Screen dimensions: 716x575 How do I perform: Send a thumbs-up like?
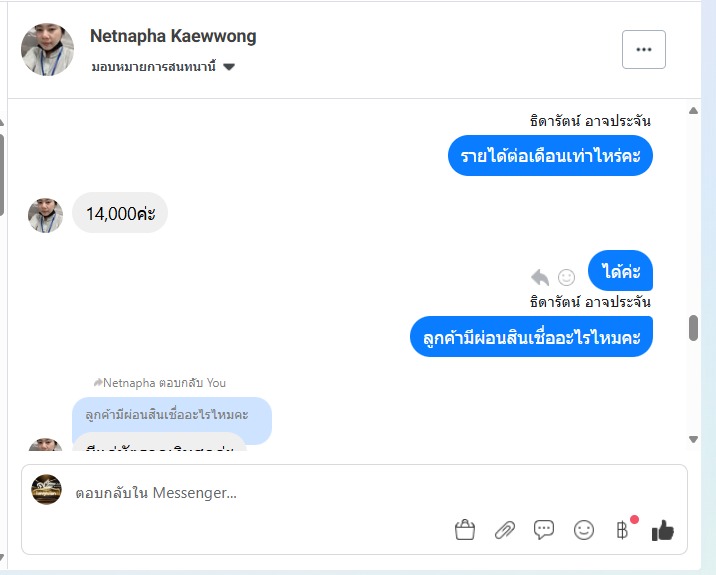[x=662, y=530]
